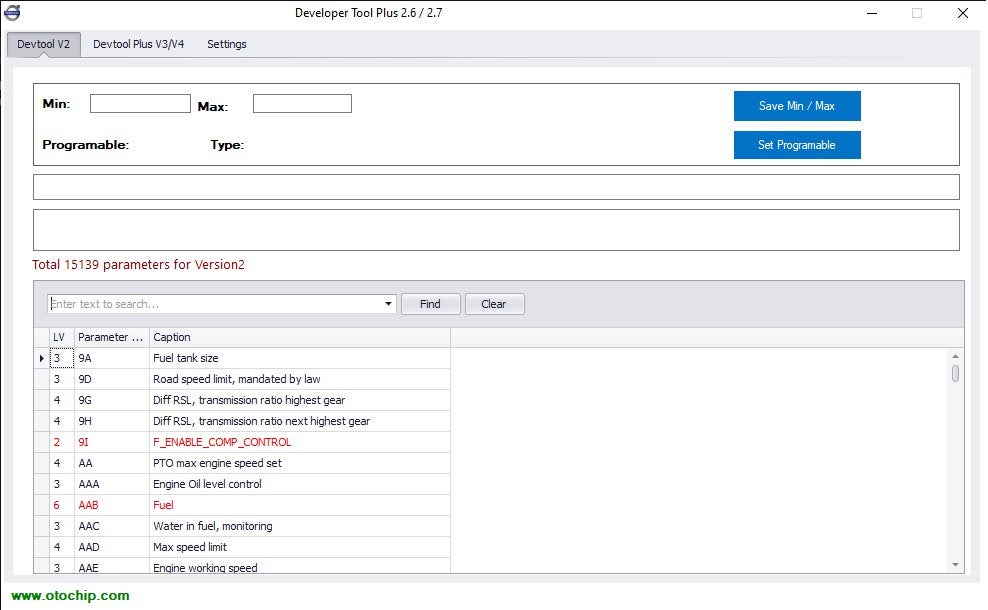This screenshot has height=610, width=988.
Task: Click parameter cell AAC
Action: [x=112, y=526]
